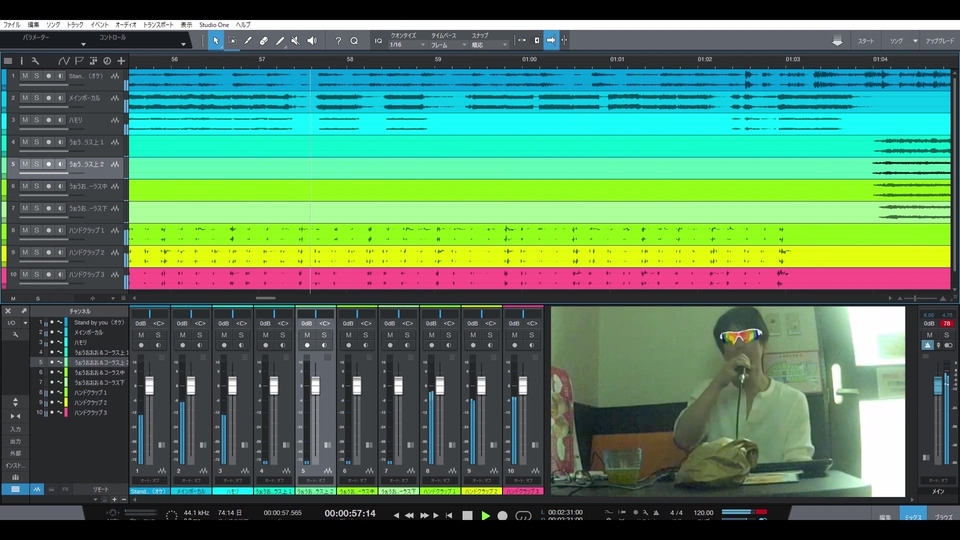The width and height of the screenshot is (960, 540).
Task: Click the Stop button in transport
Action: click(467, 515)
